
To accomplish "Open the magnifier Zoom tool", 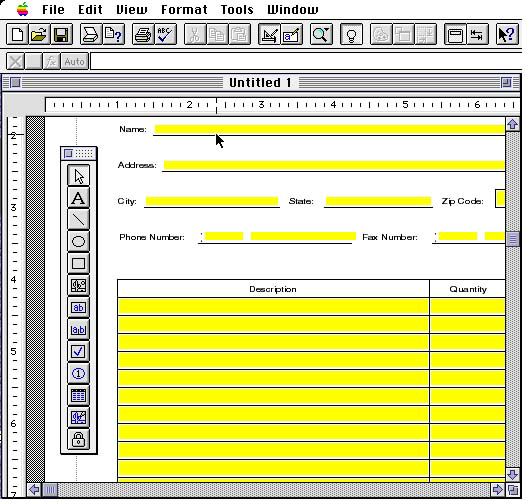I will point(321,34).
